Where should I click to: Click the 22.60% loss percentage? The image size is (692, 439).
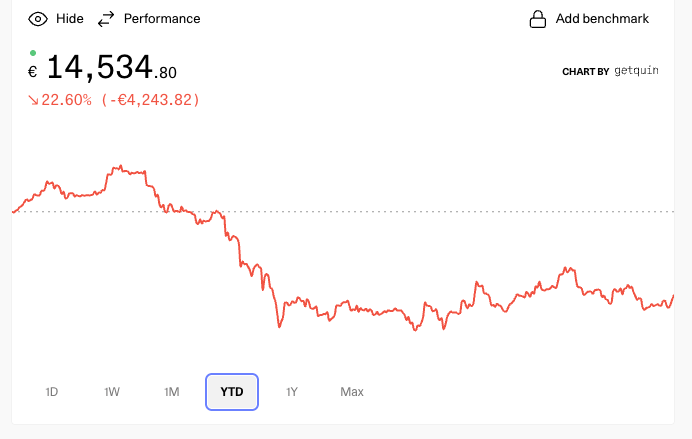click(67, 100)
